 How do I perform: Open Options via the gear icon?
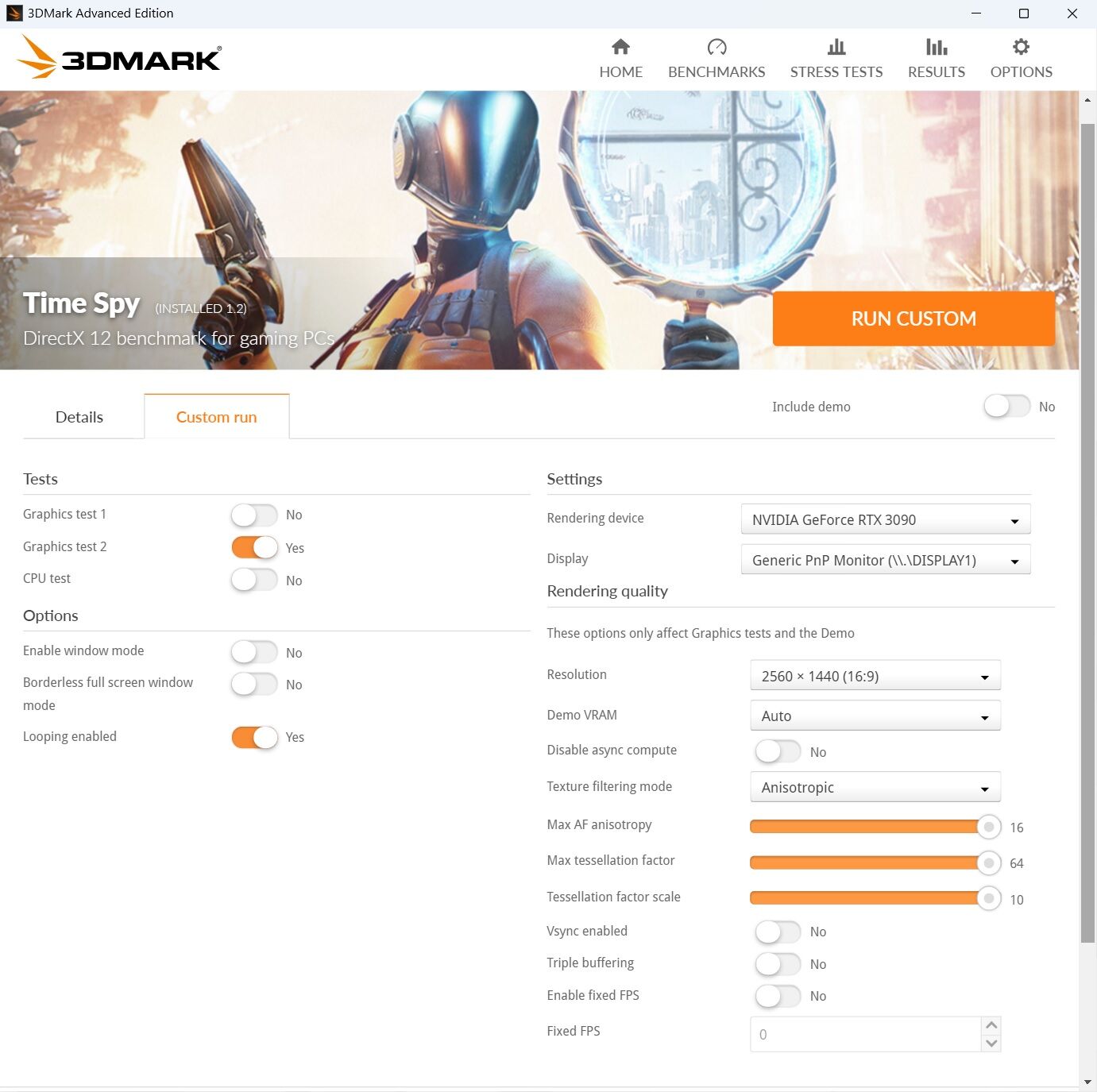pyautogui.click(x=1022, y=47)
